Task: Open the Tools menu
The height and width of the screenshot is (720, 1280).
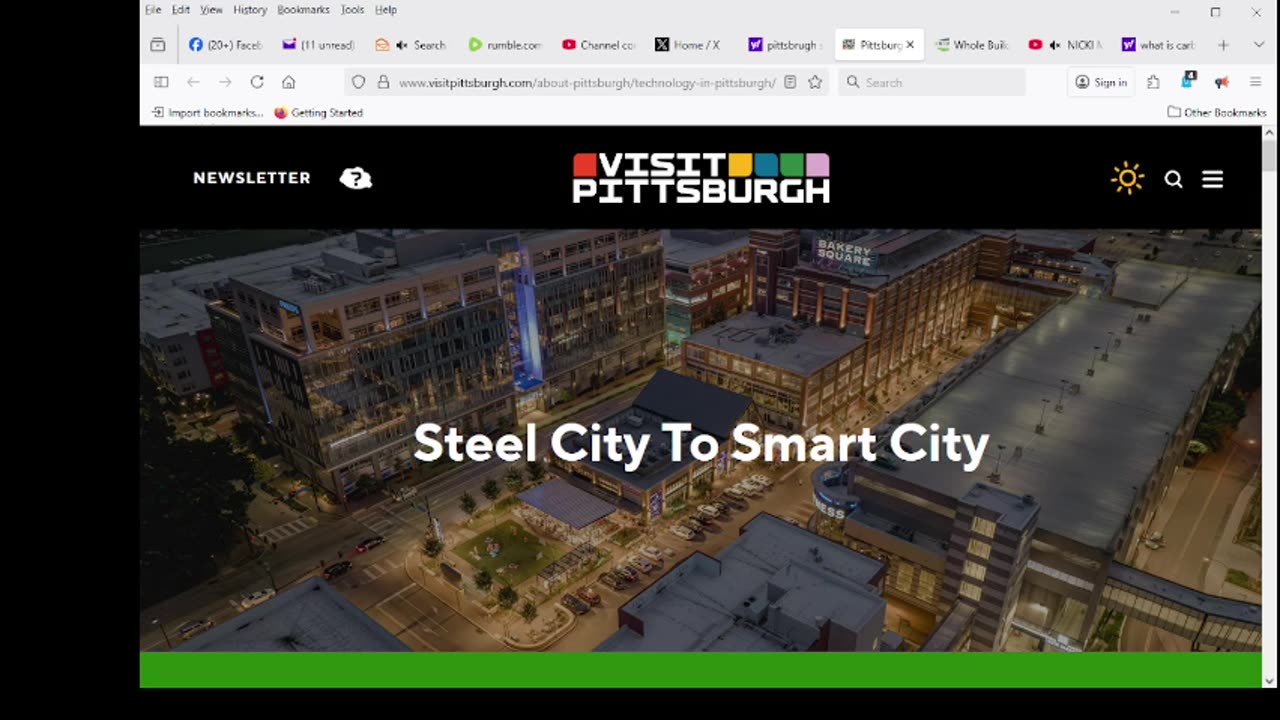Action: click(x=352, y=10)
